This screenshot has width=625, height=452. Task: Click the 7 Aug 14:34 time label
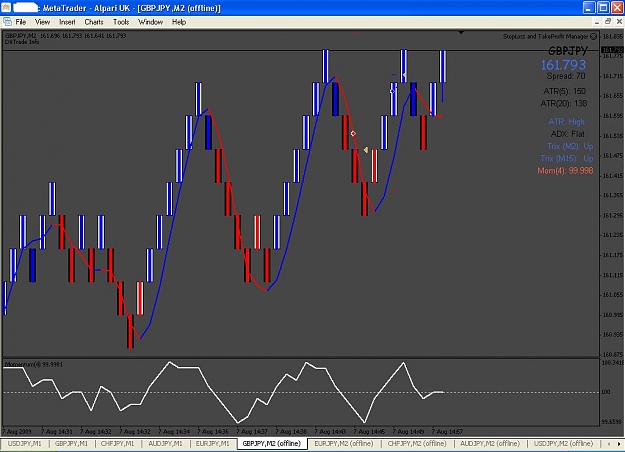point(174,431)
